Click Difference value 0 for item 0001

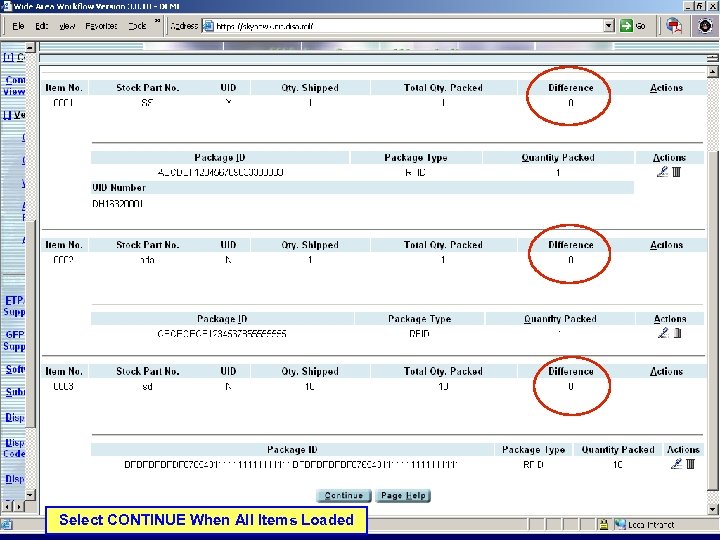tap(571, 103)
